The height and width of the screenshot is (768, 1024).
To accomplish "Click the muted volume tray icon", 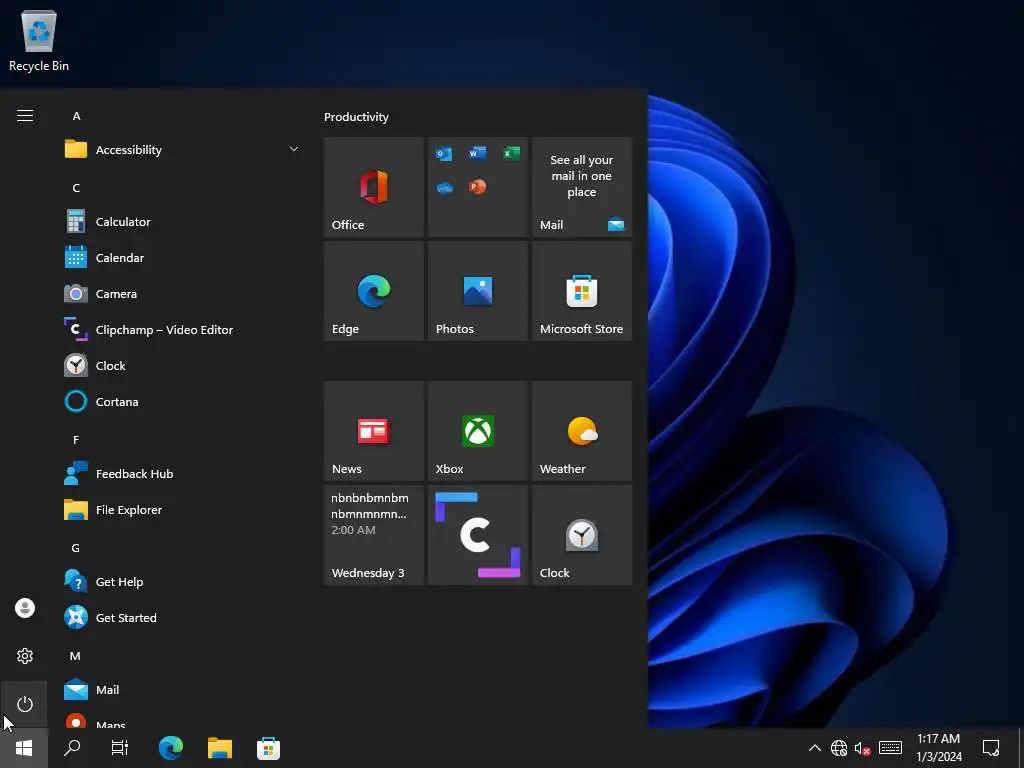I will pos(863,748).
